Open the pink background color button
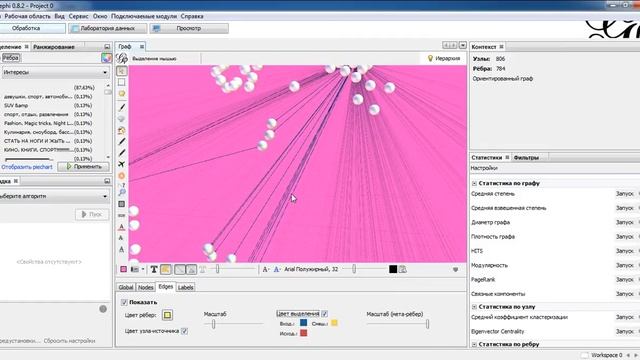Image resolution: width=640 pixels, height=360 pixels. [123, 269]
